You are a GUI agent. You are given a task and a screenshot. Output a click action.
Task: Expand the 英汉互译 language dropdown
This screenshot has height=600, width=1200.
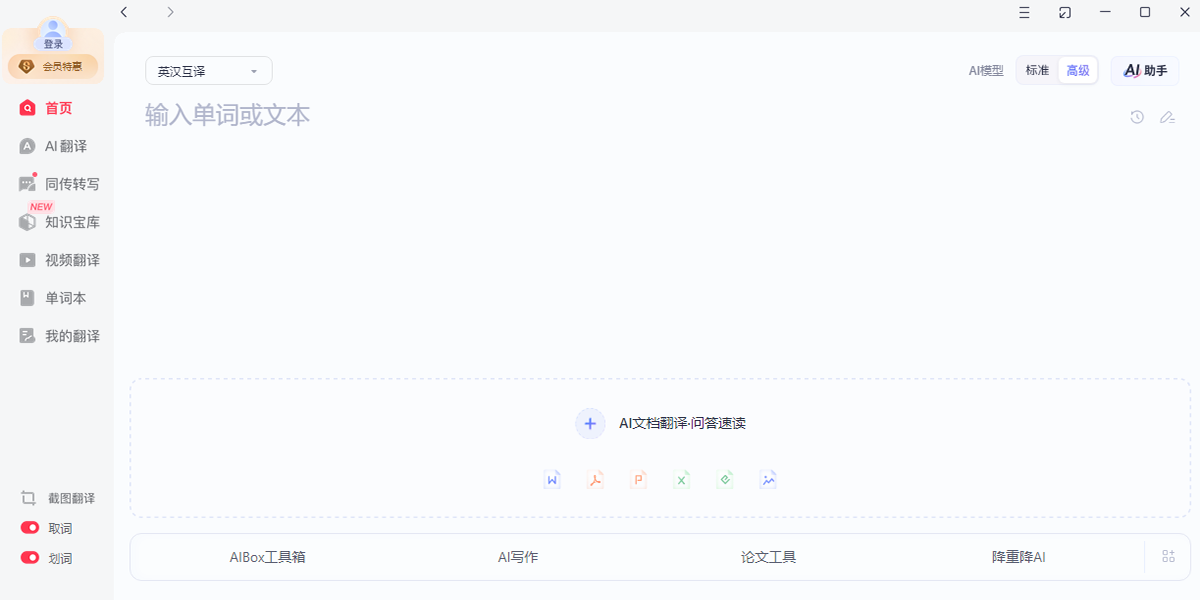click(x=209, y=71)
